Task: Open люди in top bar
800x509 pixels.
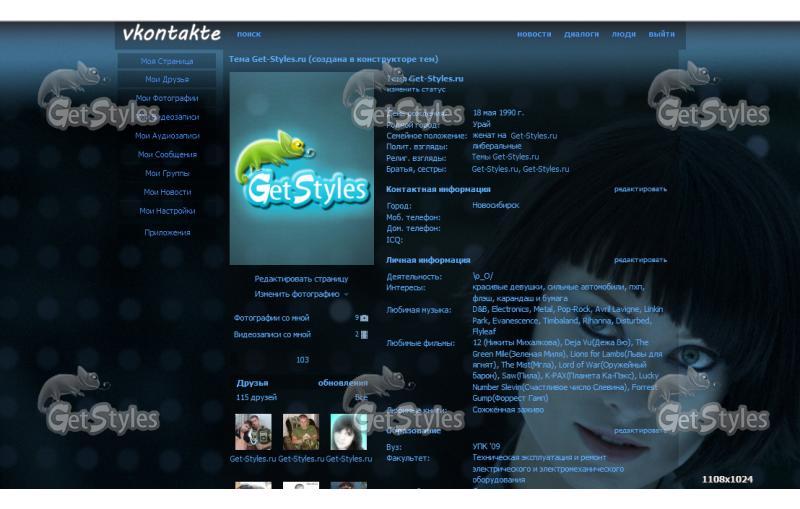Action: tap(623, 34)
